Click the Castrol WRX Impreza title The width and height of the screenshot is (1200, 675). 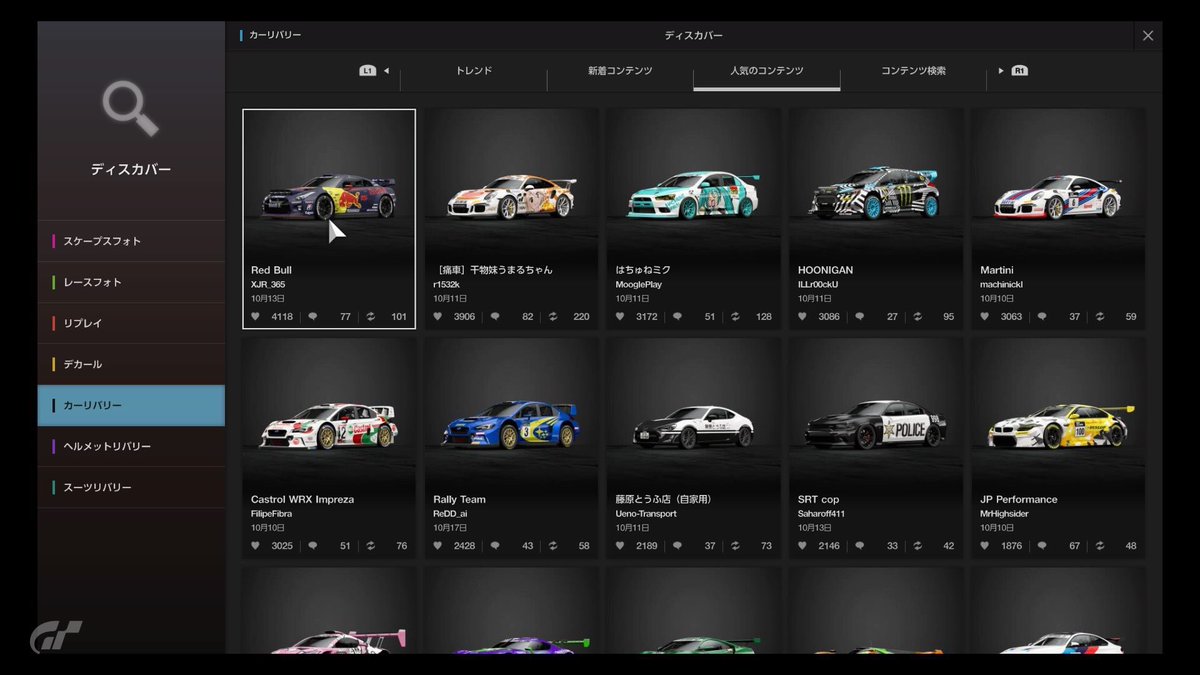(302, 499)
